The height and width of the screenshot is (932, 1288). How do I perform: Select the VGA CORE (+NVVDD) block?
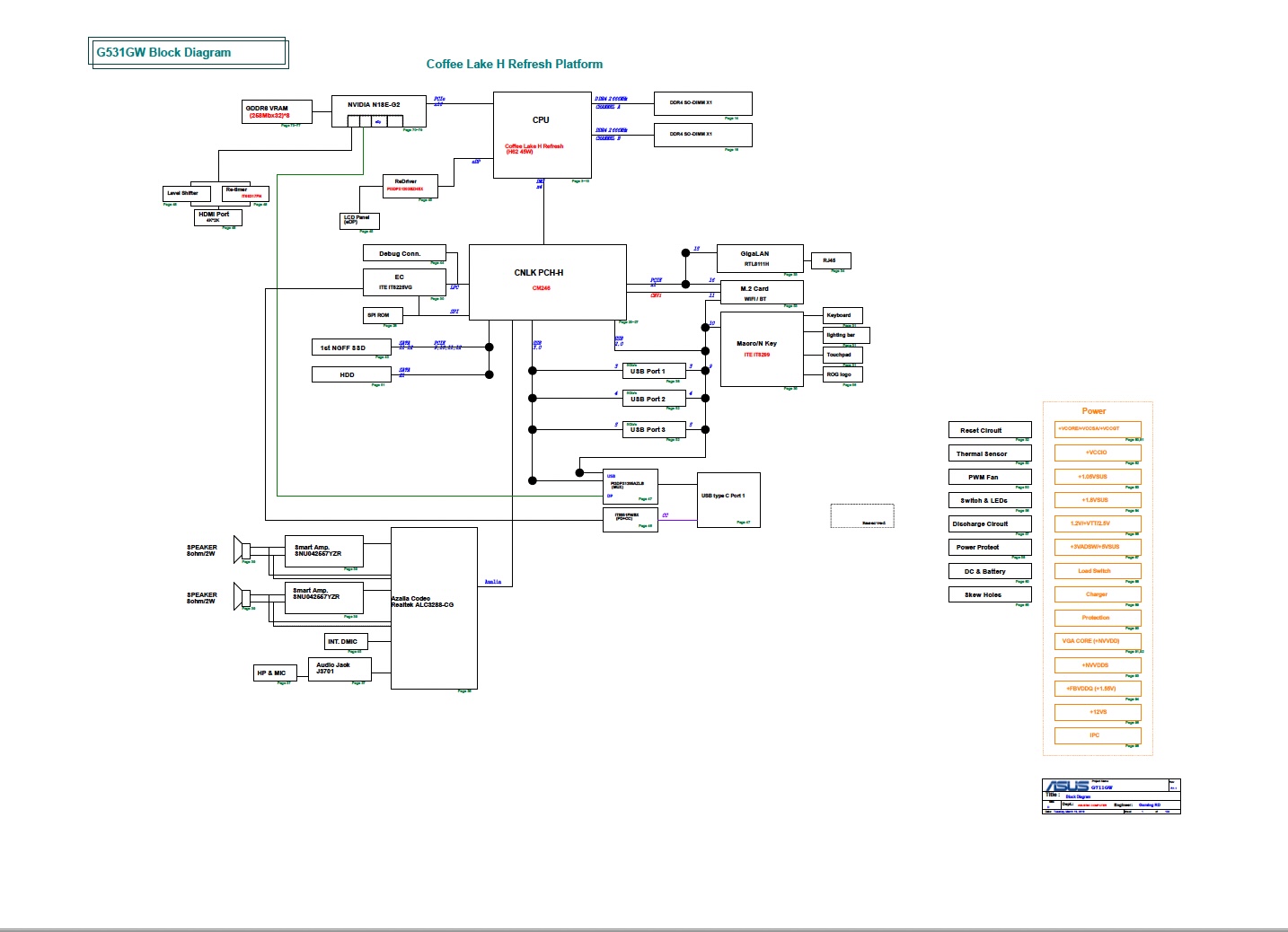[x=1098, y=641]
